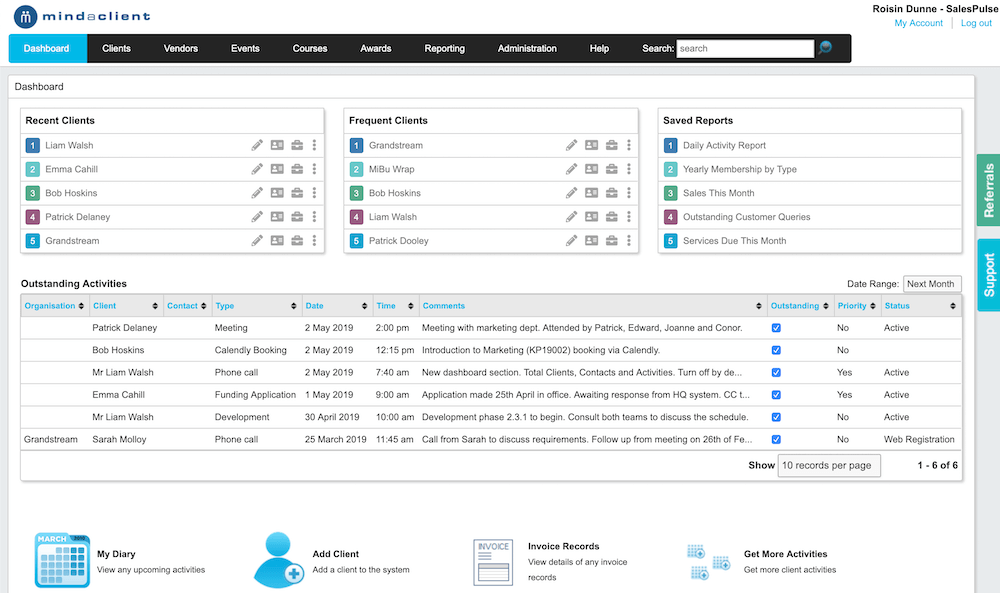Open the Reporting menu
The width and height of the screenshot is (1000, 593).
tap(445, 48)
